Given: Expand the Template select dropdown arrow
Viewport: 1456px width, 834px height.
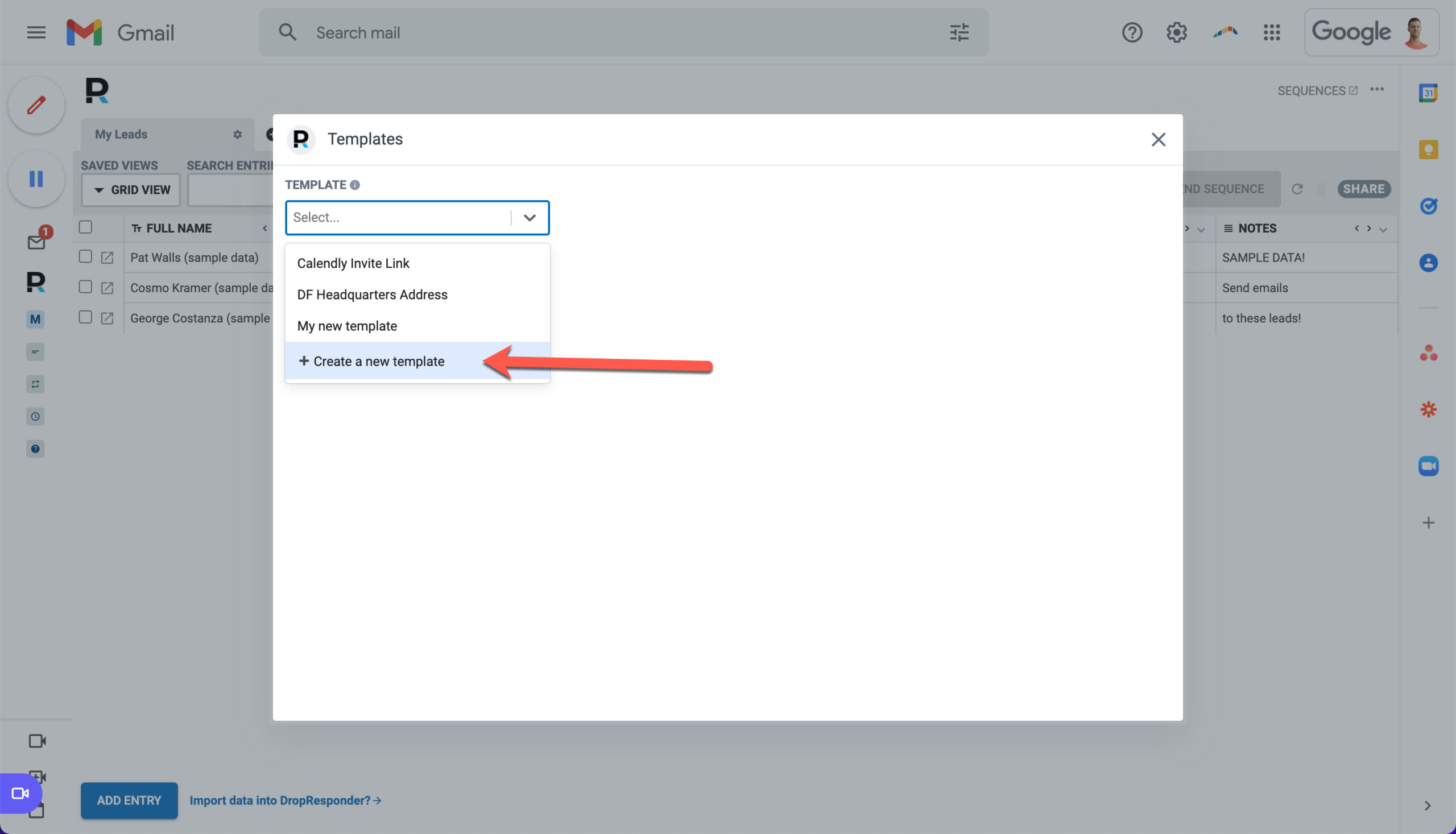Looking at the screenshot, I should tap(530, 218).
